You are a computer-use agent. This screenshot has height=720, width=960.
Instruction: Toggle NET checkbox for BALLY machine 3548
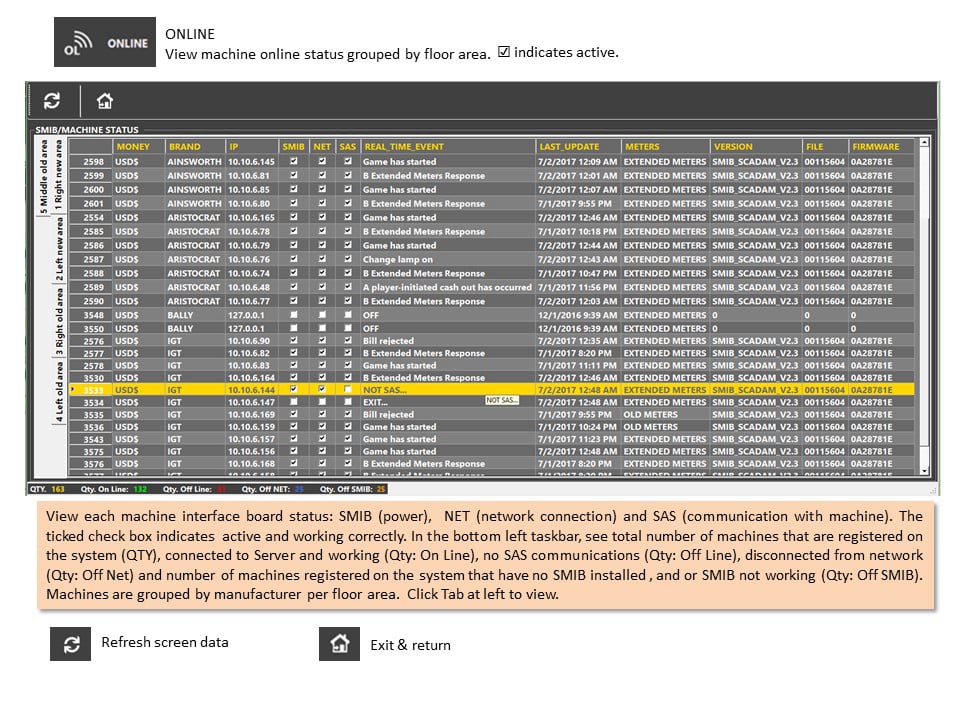(322, 314)
